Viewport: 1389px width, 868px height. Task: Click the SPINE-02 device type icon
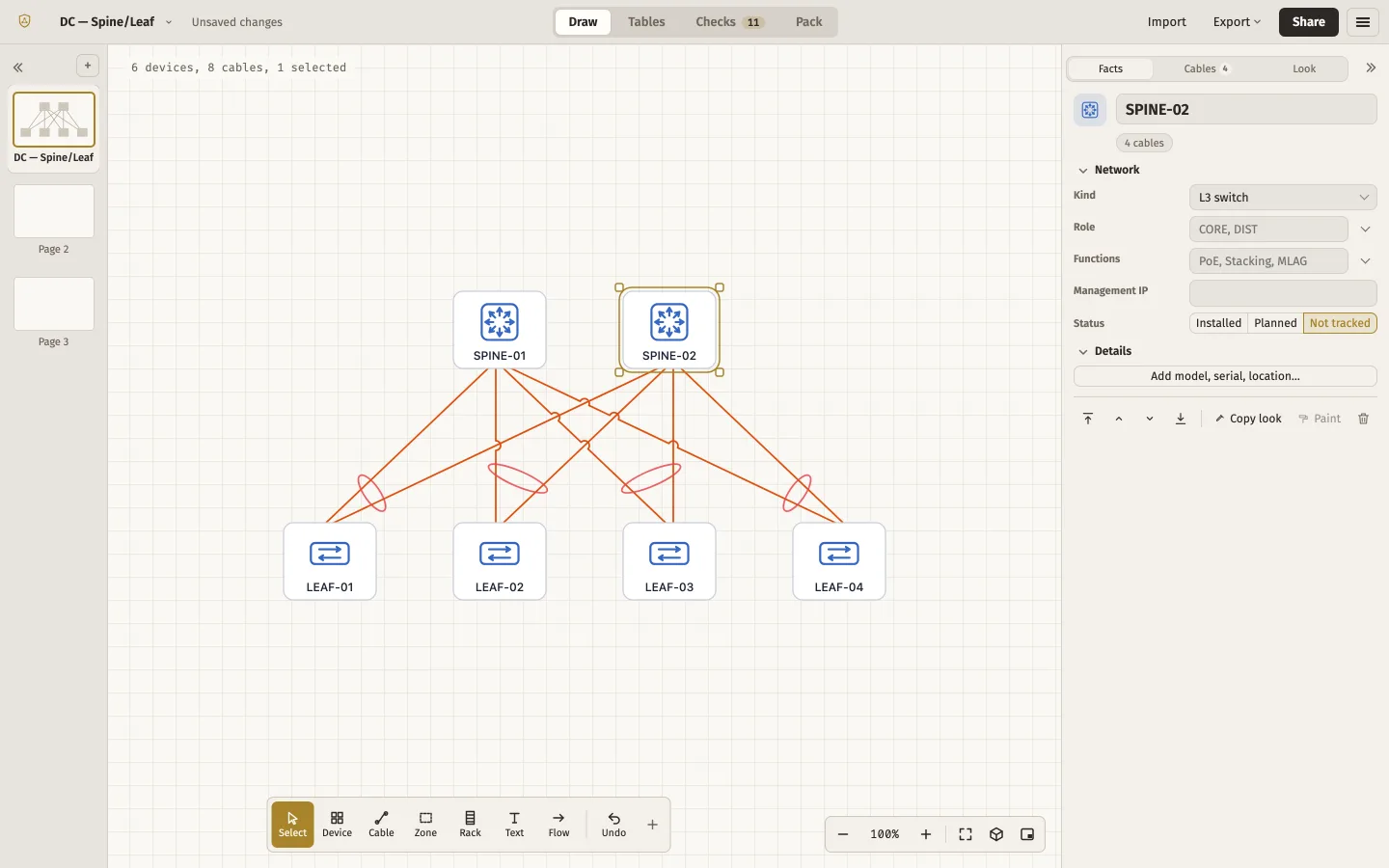coord(1090,110)
